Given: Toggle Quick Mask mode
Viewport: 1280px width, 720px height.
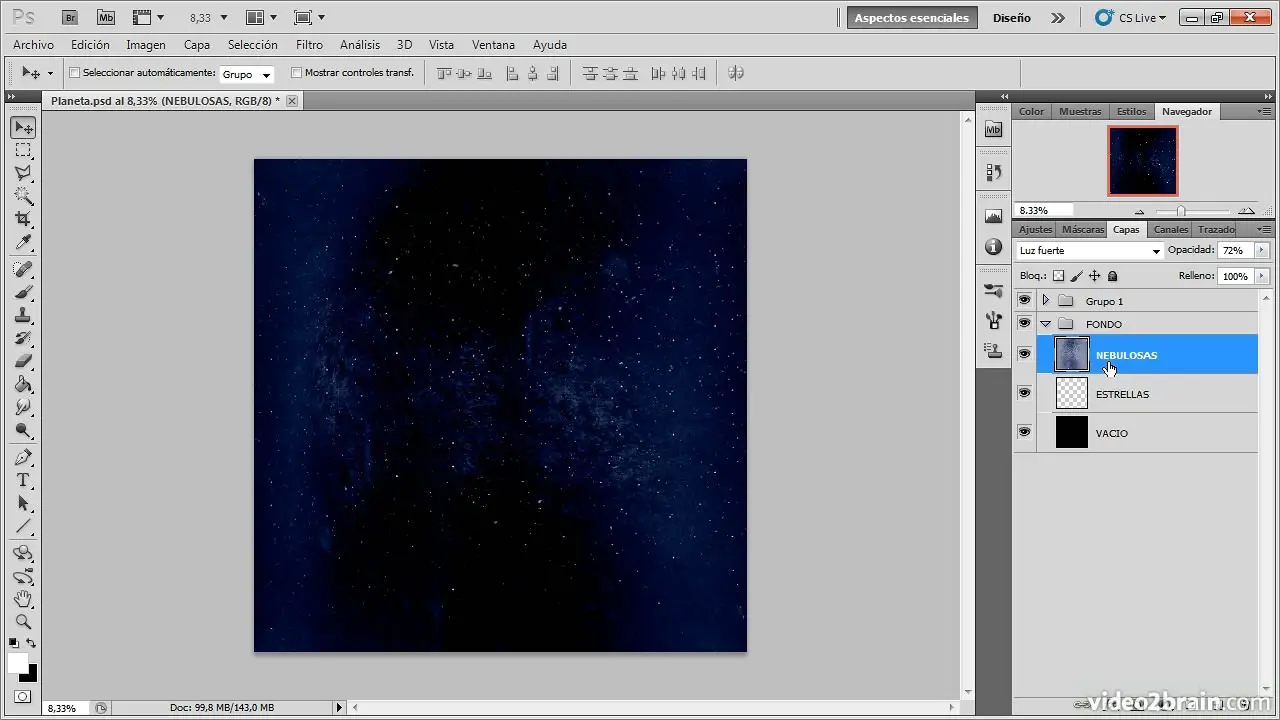Looking at the screenshot, I should pyautogui.click(x=23, y=696).
